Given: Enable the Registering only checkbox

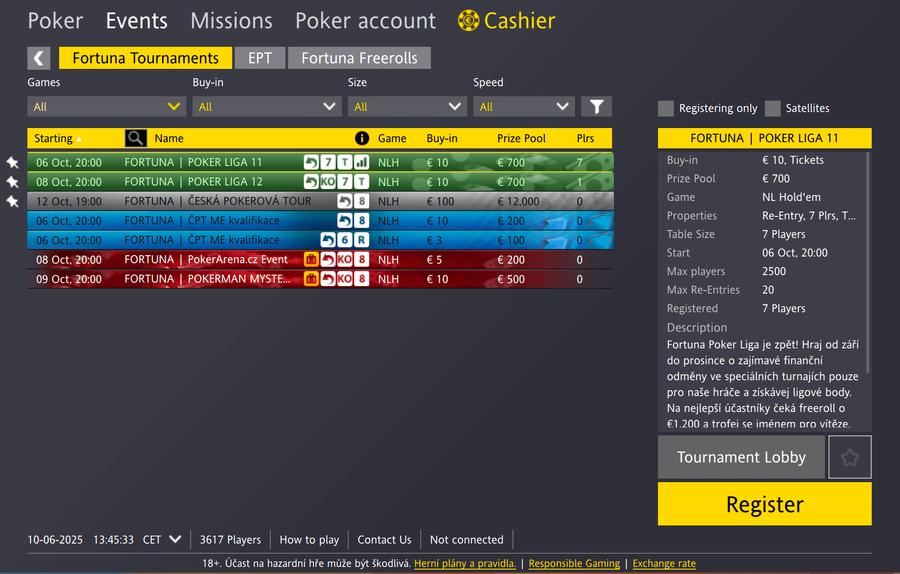Looking at the screenshot, I should pos(666,108).
